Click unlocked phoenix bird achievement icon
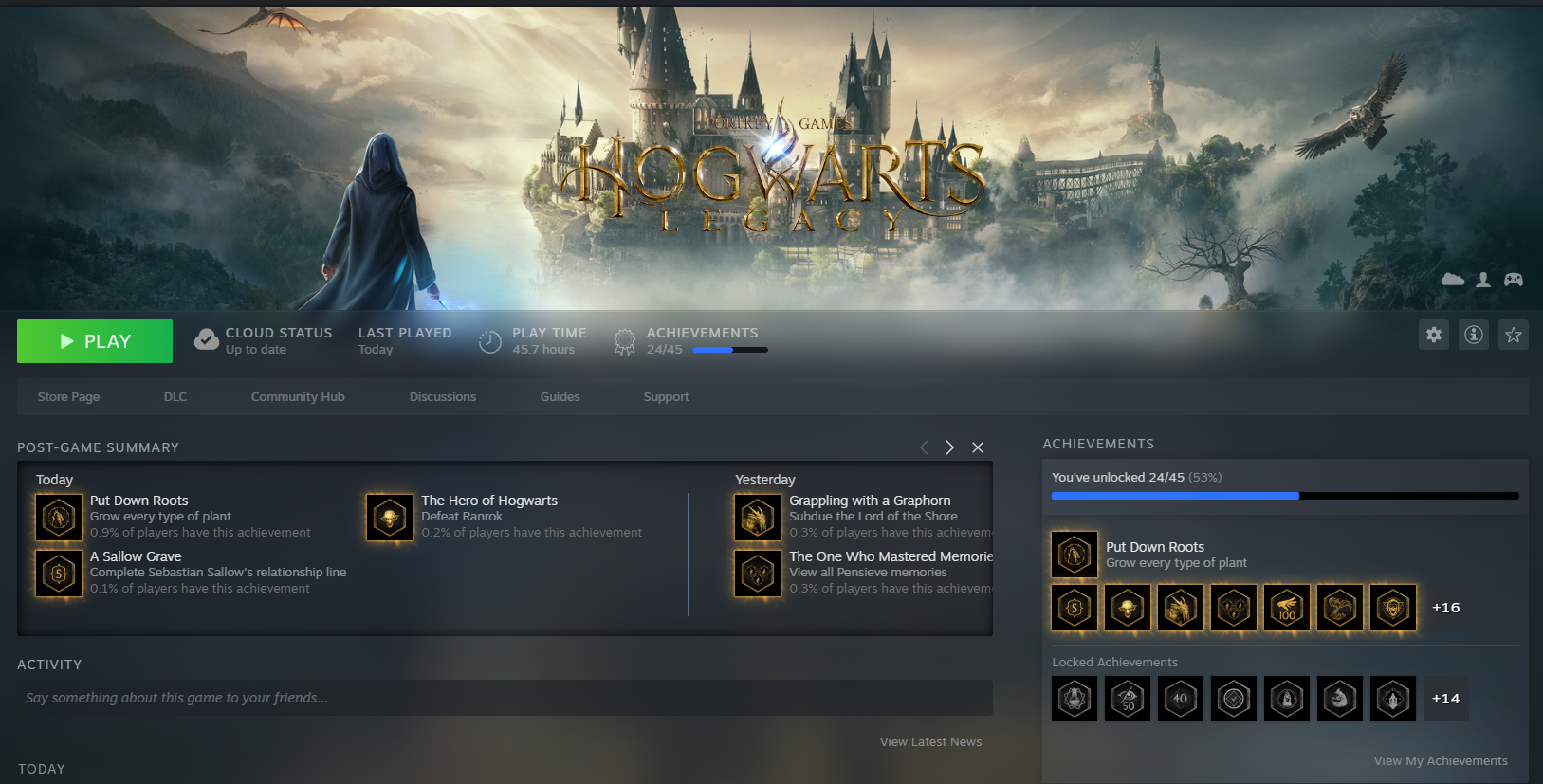Viewport: 1543px width, 784px height. (1340, 608)
